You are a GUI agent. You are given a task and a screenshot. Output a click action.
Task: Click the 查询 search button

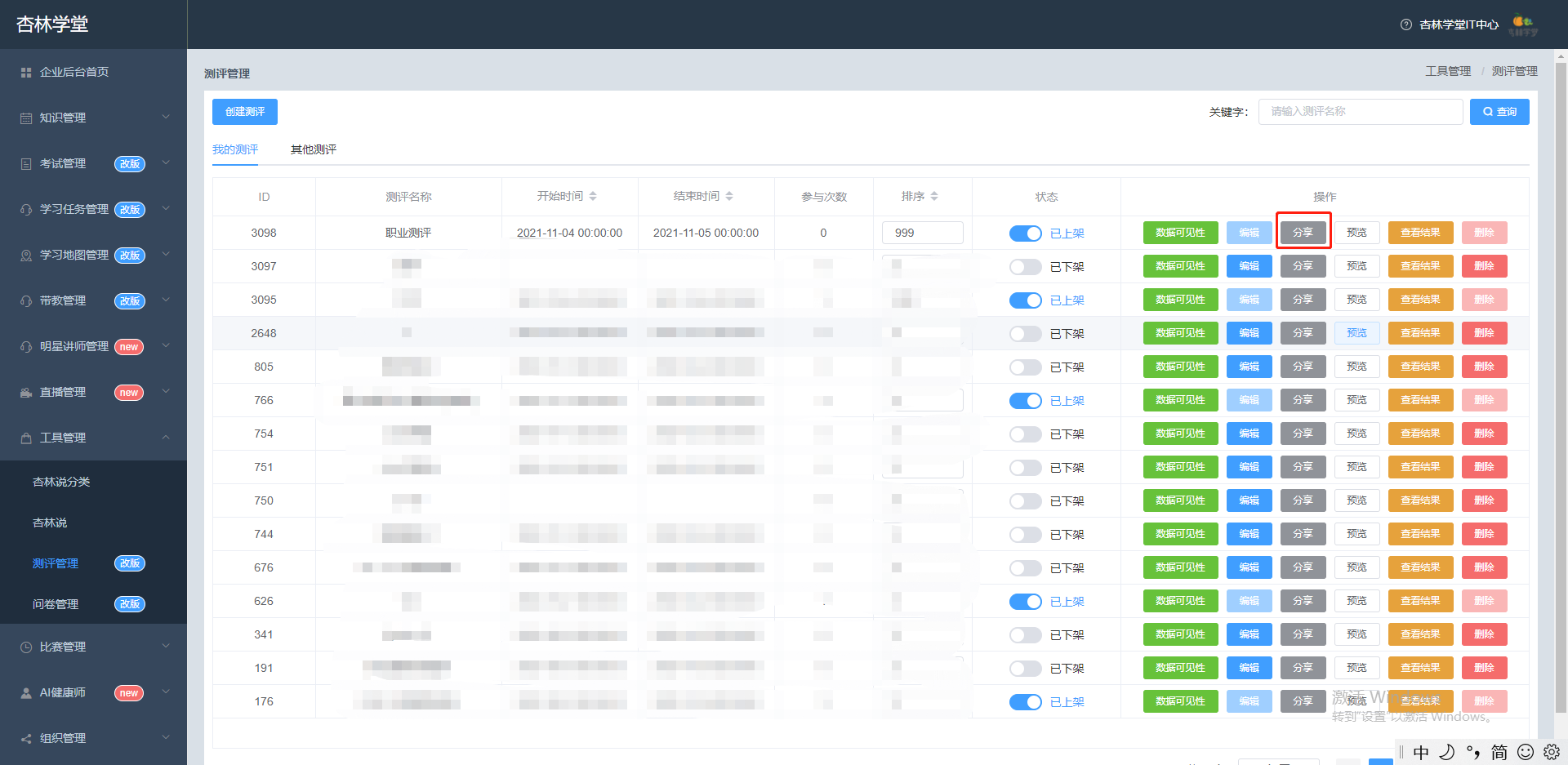tap(1499, 112)
